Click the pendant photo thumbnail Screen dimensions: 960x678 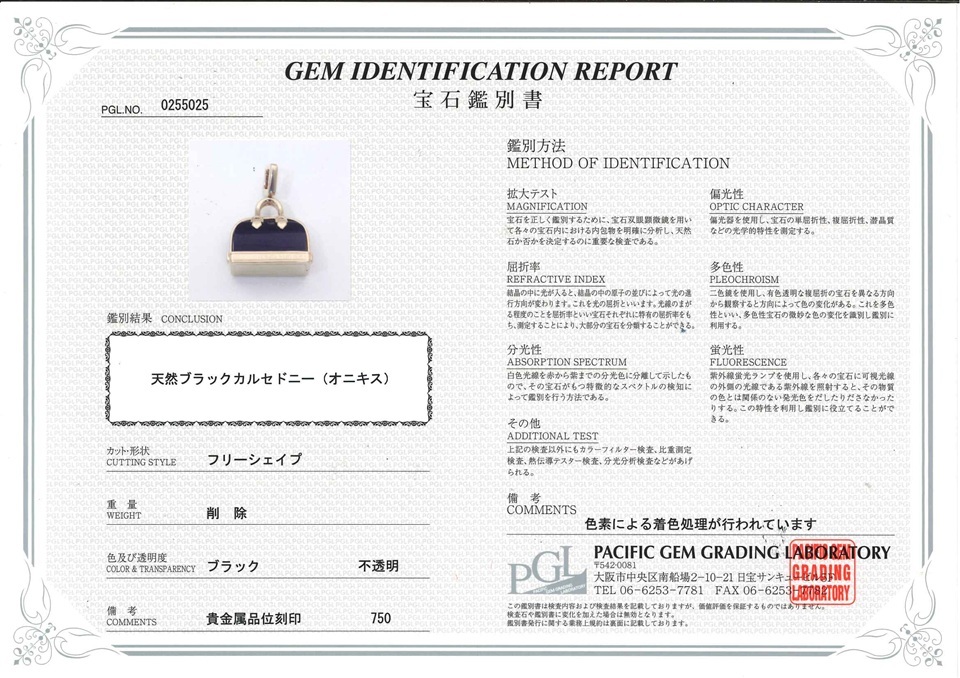click(270, 220)
